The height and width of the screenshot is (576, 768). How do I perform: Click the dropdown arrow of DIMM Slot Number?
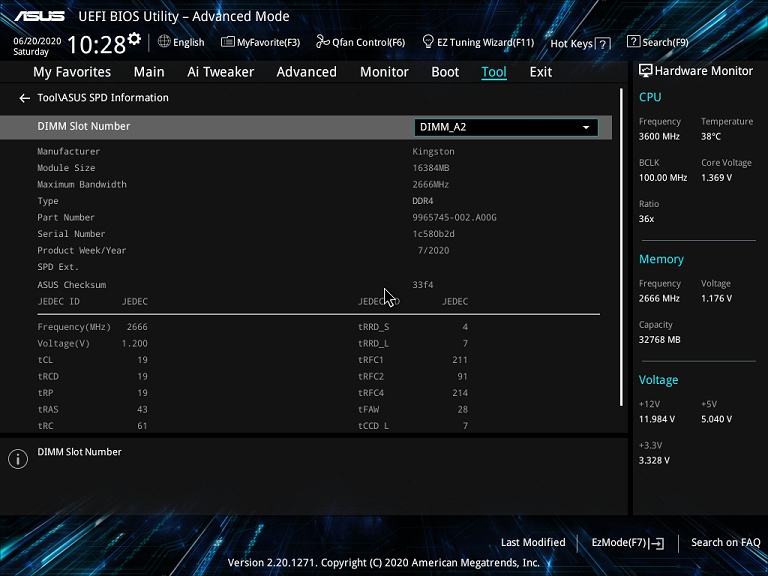(586, 127)
